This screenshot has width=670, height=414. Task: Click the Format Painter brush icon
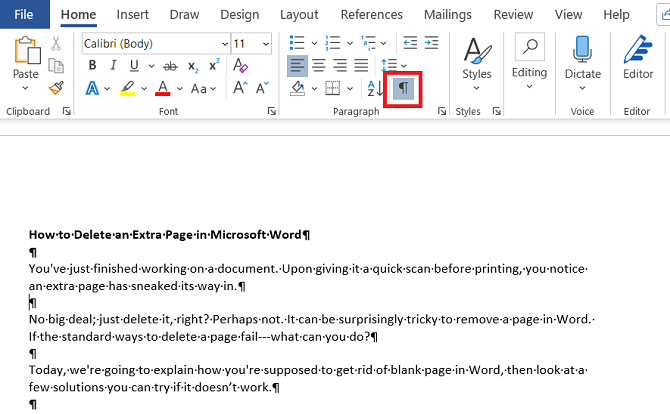pos(56,89)
